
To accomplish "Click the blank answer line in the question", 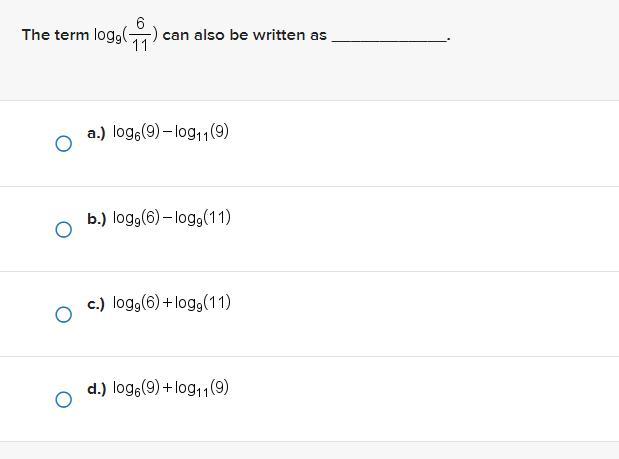I will (x=389, y=39).
